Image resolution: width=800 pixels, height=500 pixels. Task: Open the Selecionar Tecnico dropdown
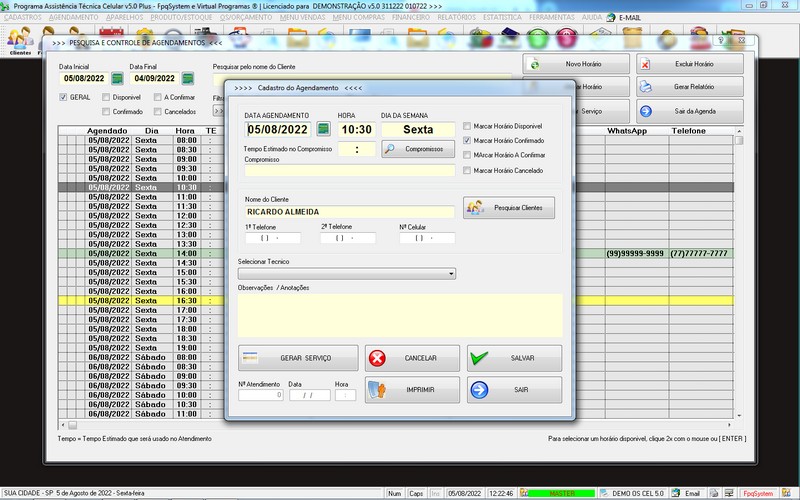pos(347,273)
